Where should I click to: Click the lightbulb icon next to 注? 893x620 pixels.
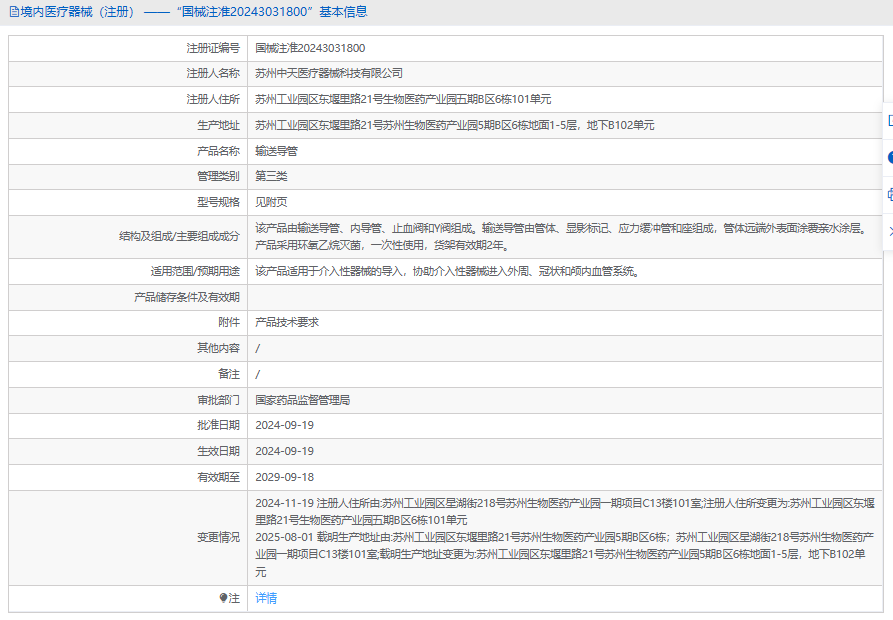[224, 598]
